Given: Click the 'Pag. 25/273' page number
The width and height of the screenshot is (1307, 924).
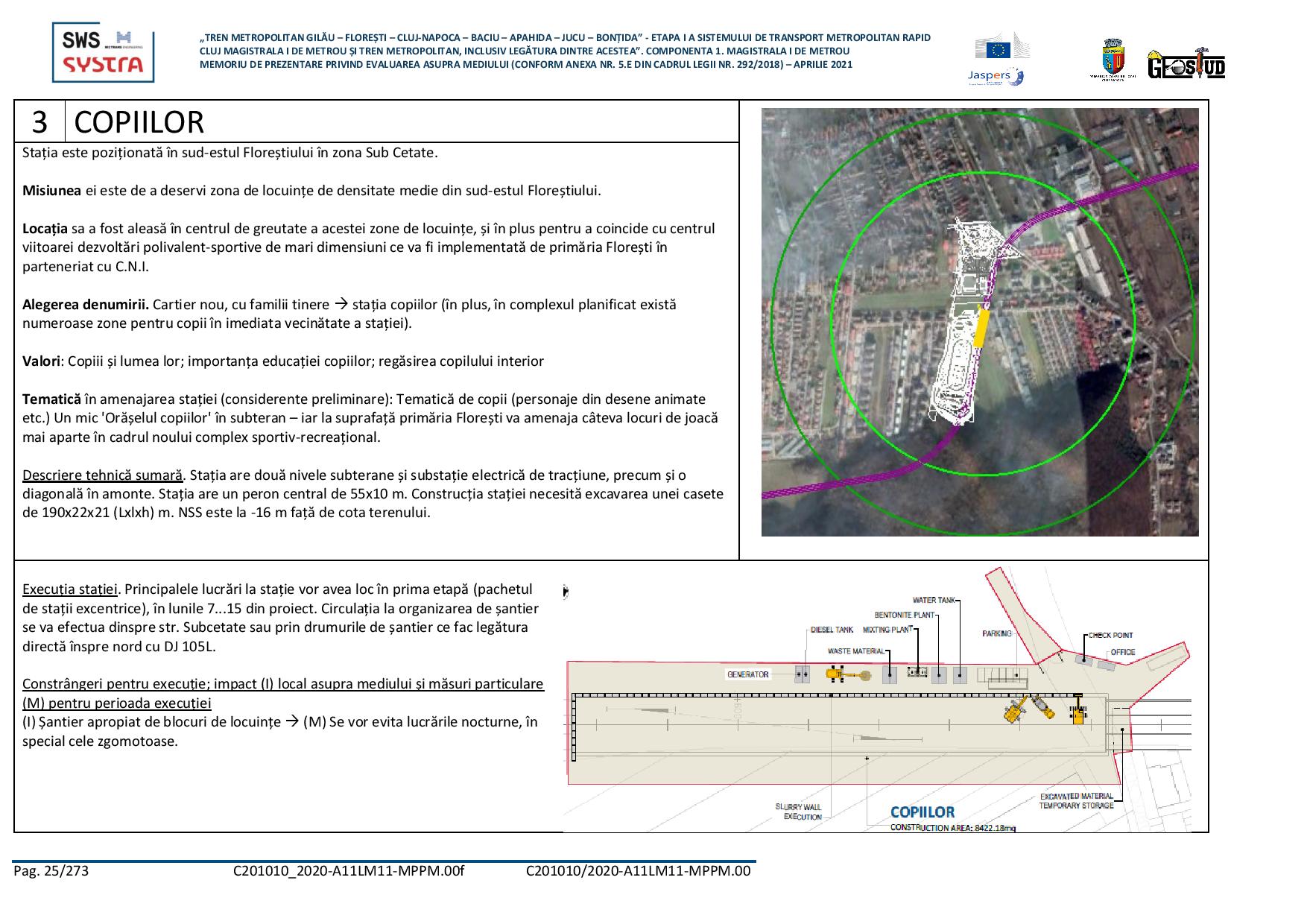Looking at the screenshot, I should point(51,871).
